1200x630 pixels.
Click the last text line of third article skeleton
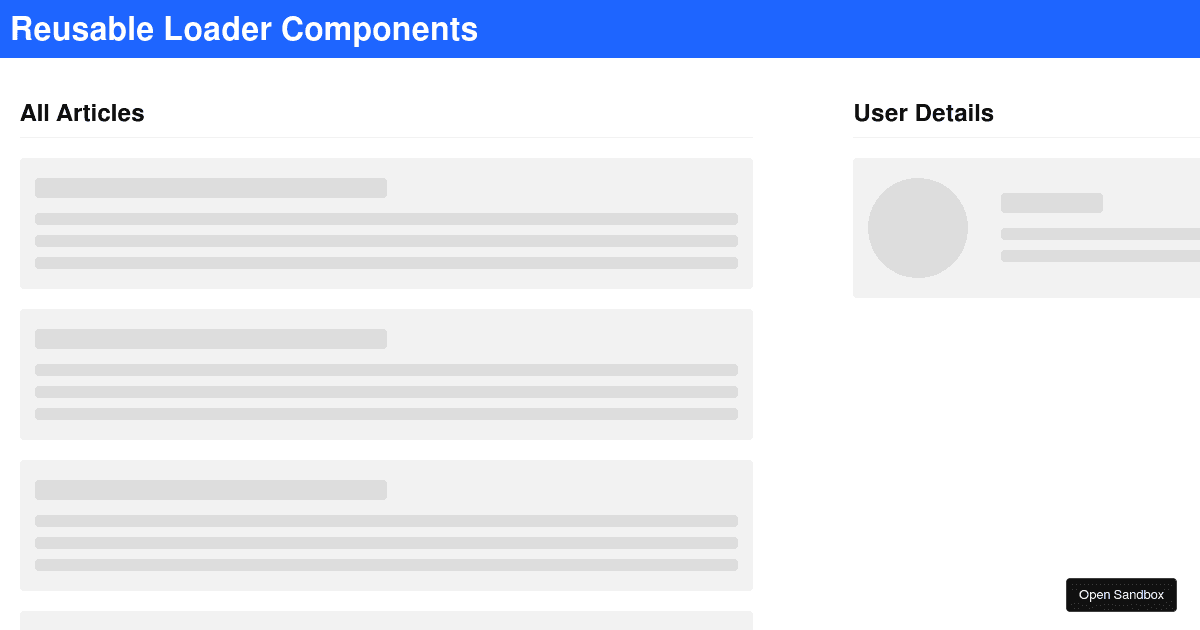click(386, 564)
